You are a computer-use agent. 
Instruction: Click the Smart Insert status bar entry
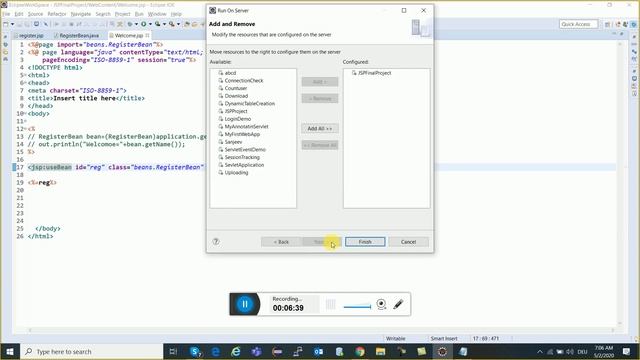tap(444, 338)
